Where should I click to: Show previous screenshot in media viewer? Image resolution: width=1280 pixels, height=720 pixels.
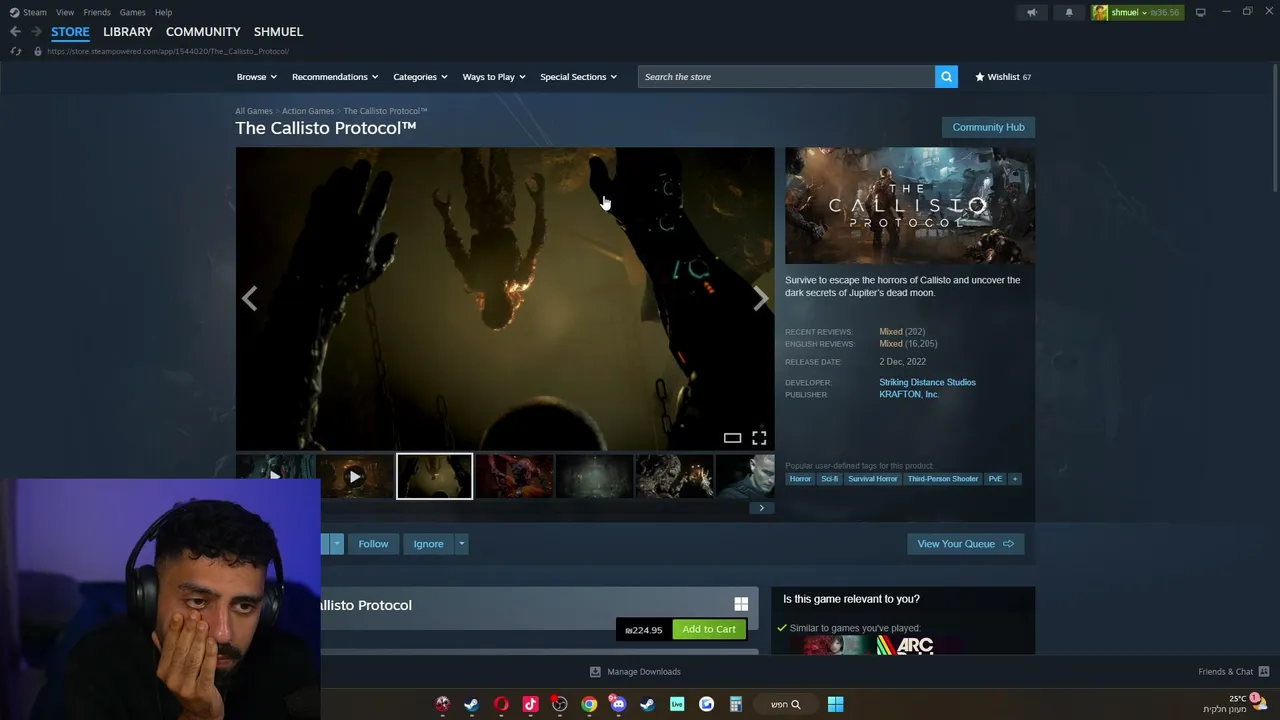coord(249,298)
